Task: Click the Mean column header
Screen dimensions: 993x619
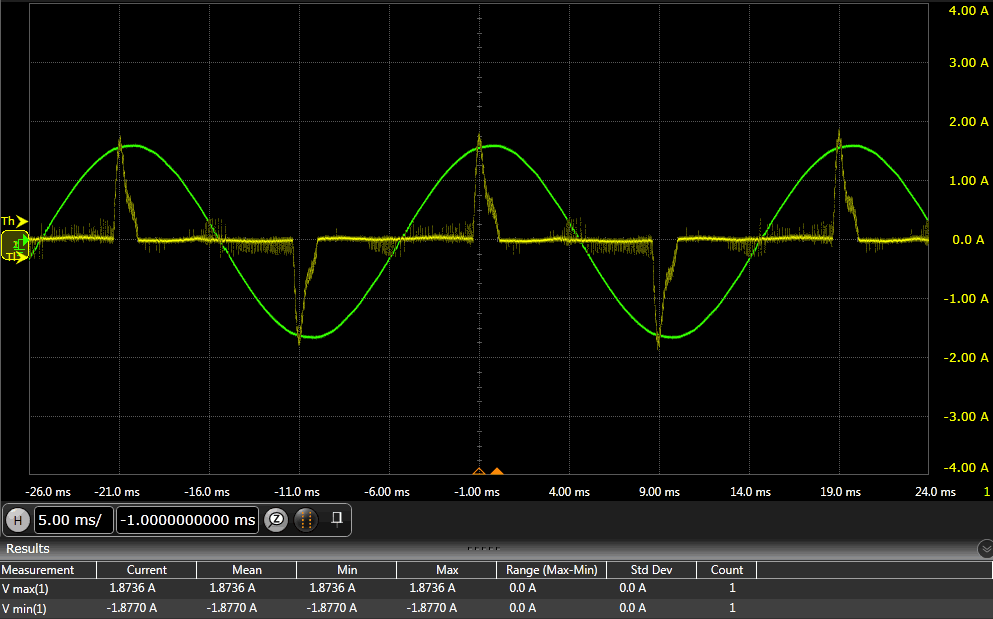Action: [246, 570]
